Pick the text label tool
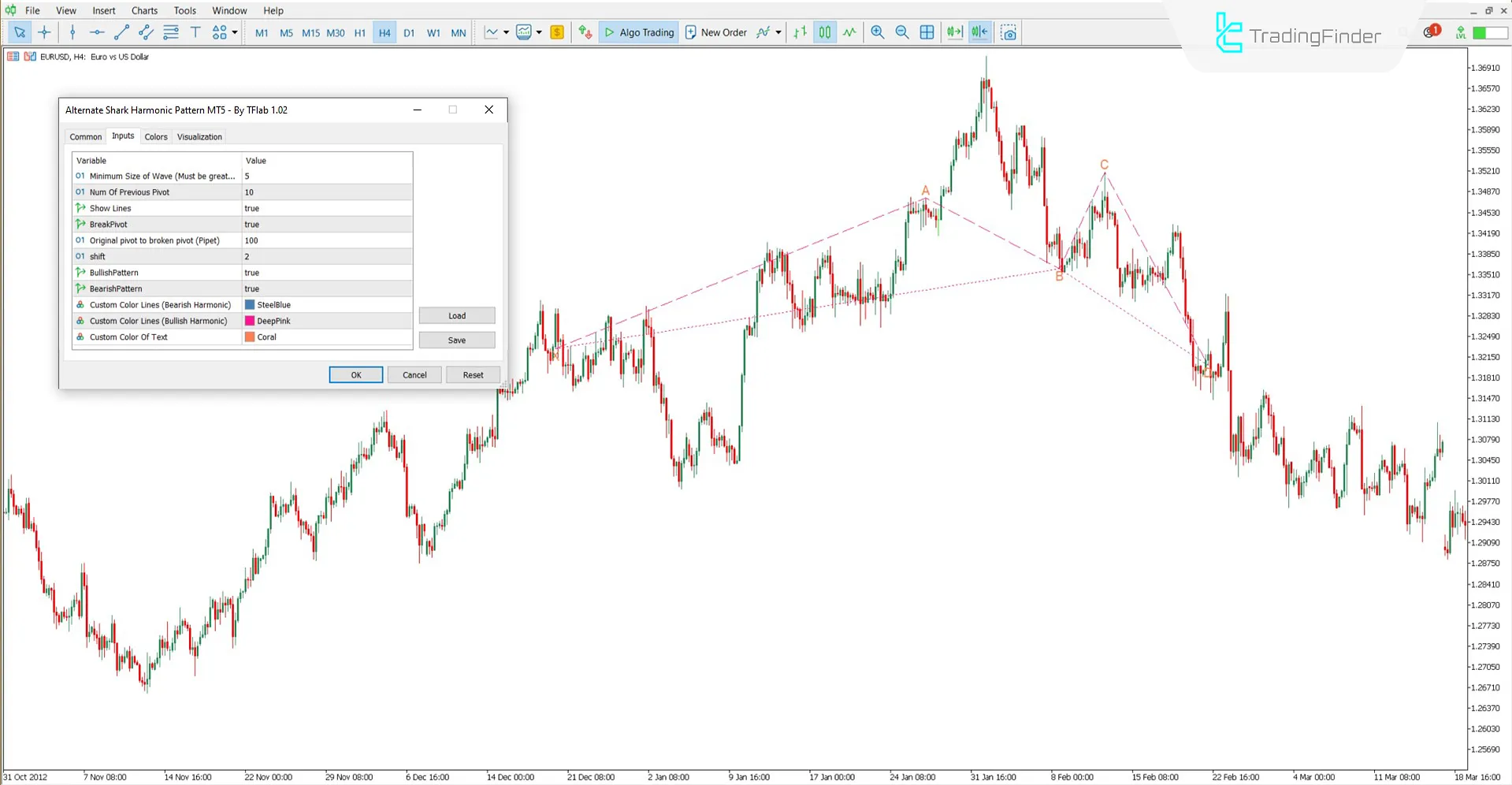 195,32
